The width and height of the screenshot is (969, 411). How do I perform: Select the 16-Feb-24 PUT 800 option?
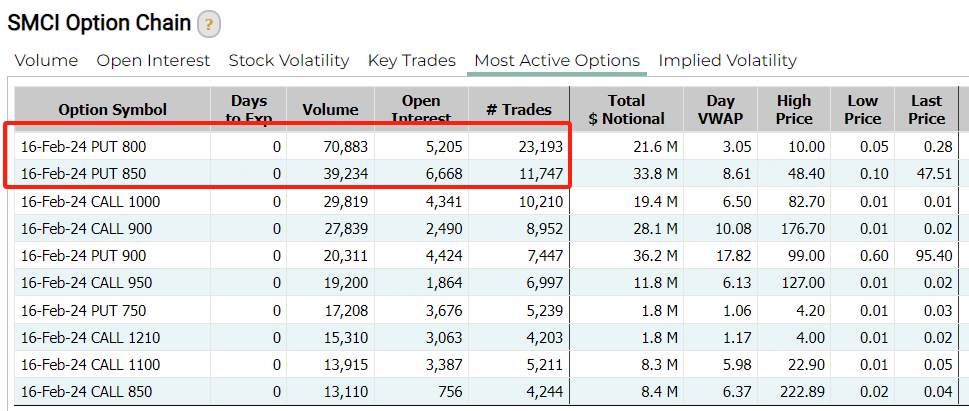pos(82,147)
